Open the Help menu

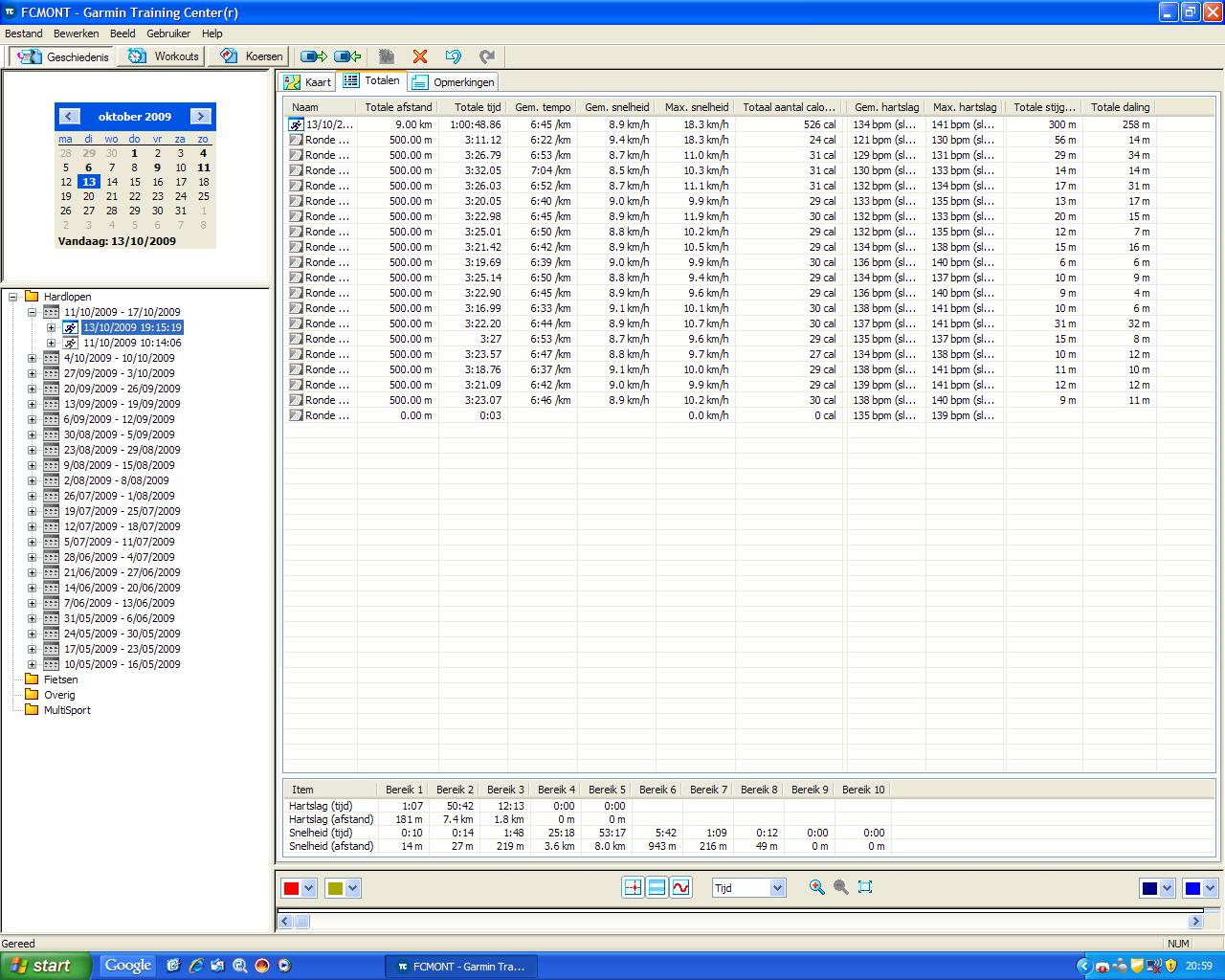tap(212, 33)
